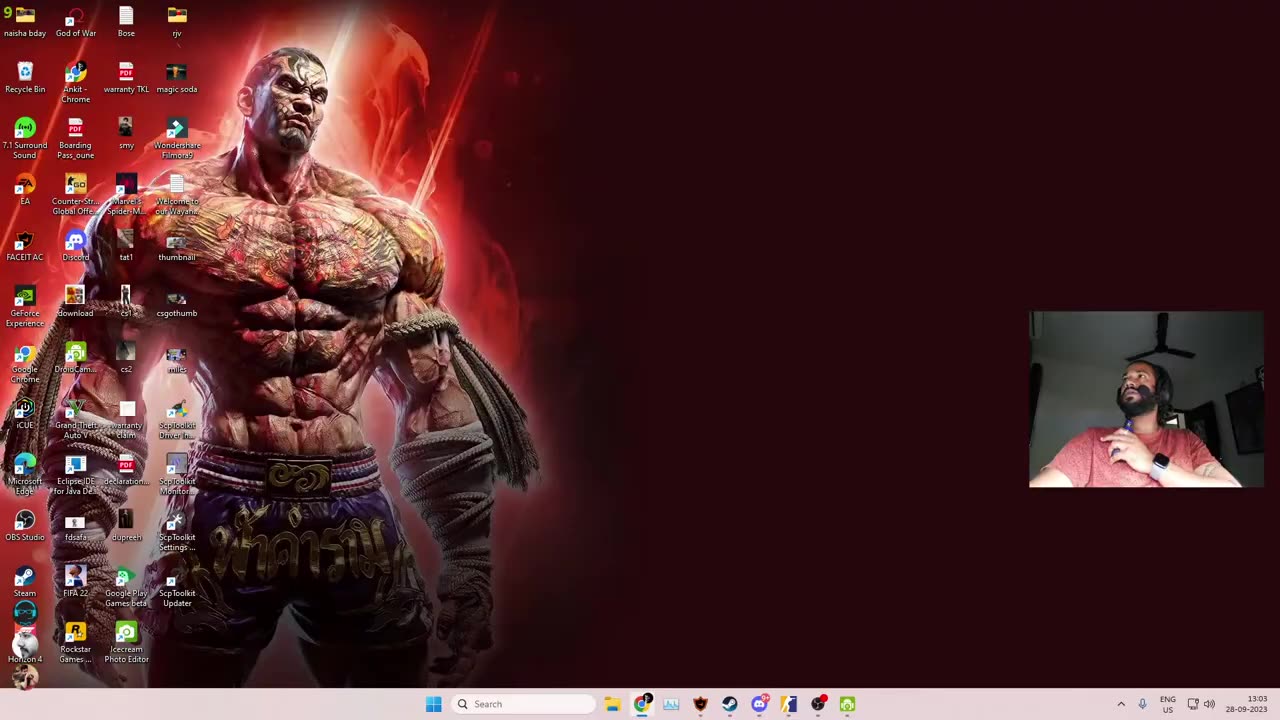This screenshot has height=720, width=1280.
Task: Open Microsoft Edge shortcut
Action: 25,475
